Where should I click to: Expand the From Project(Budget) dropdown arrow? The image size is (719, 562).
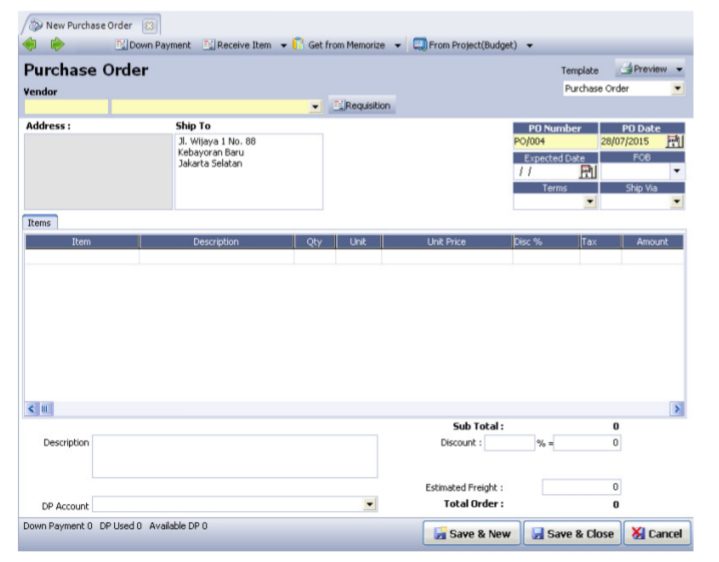click(x=530, y=45)
